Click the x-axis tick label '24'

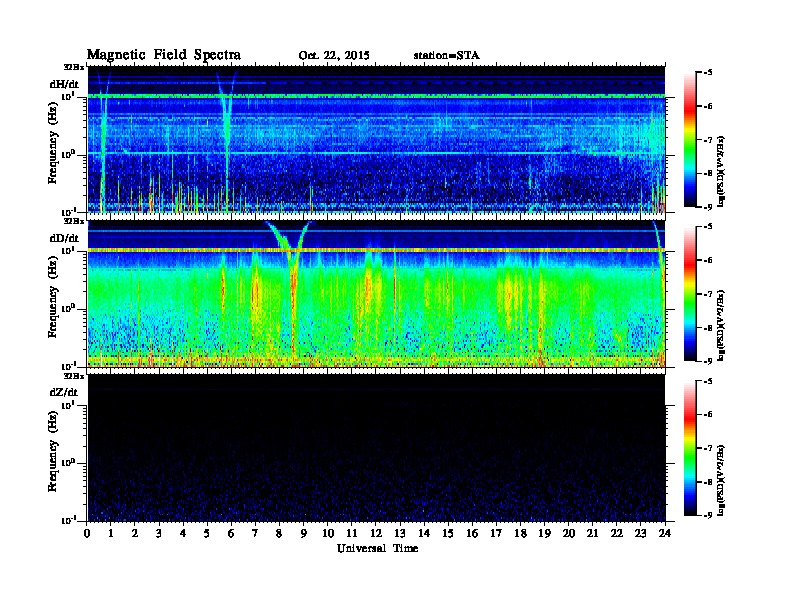point(665,533)
